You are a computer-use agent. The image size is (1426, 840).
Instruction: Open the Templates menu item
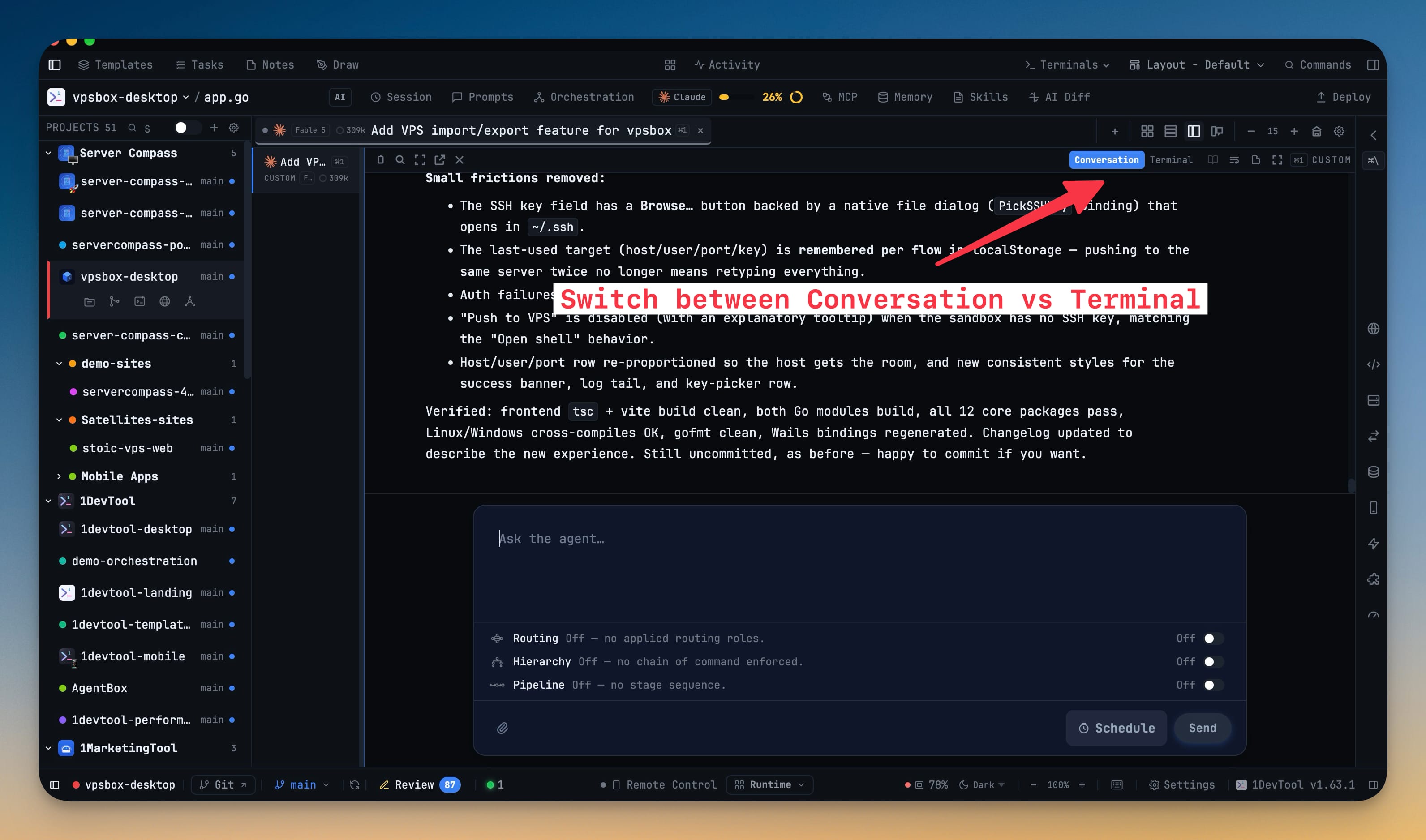116,64
